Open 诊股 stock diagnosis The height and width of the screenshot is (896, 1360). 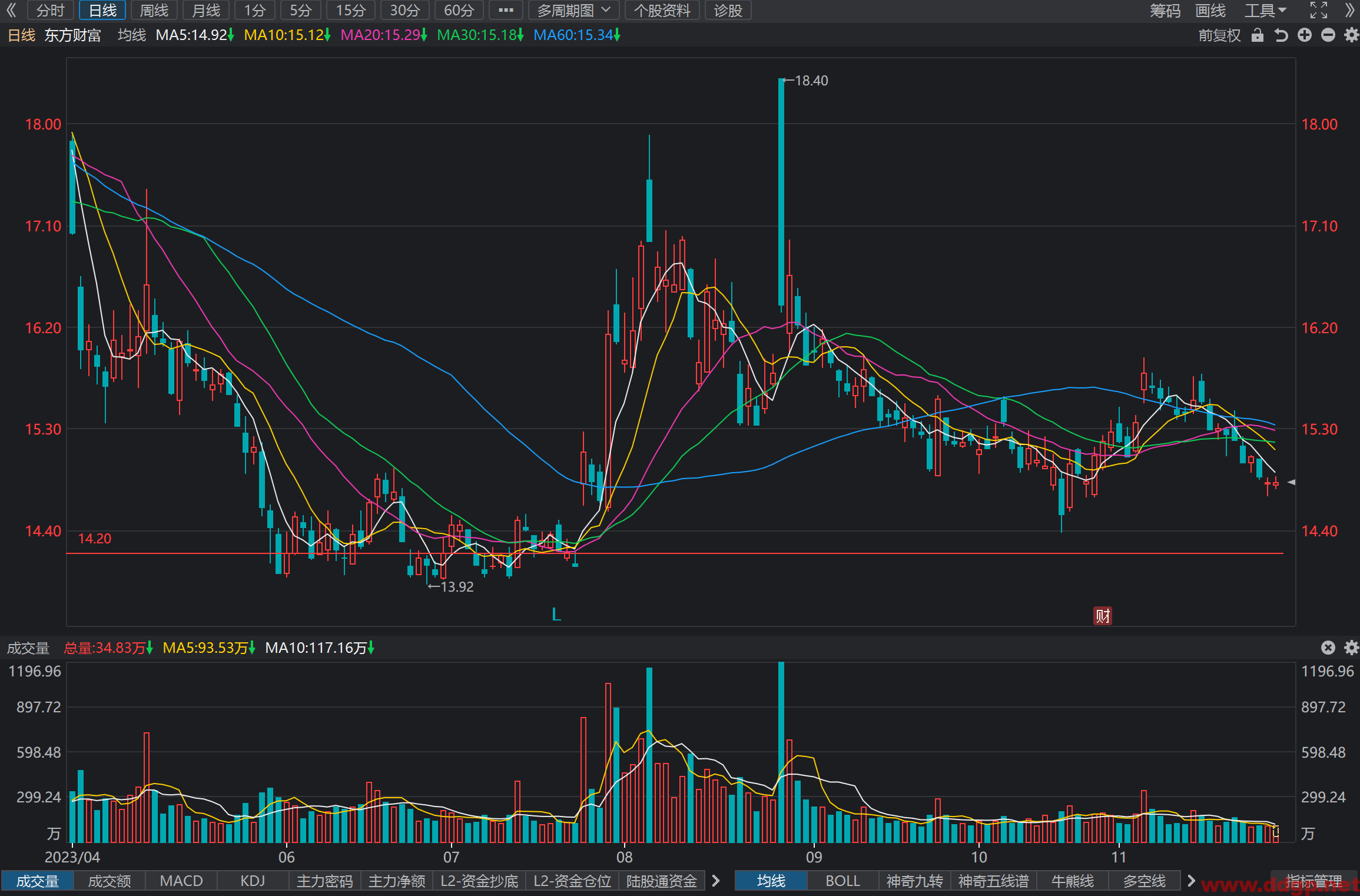pyautogui.click(x=728, y=10)
